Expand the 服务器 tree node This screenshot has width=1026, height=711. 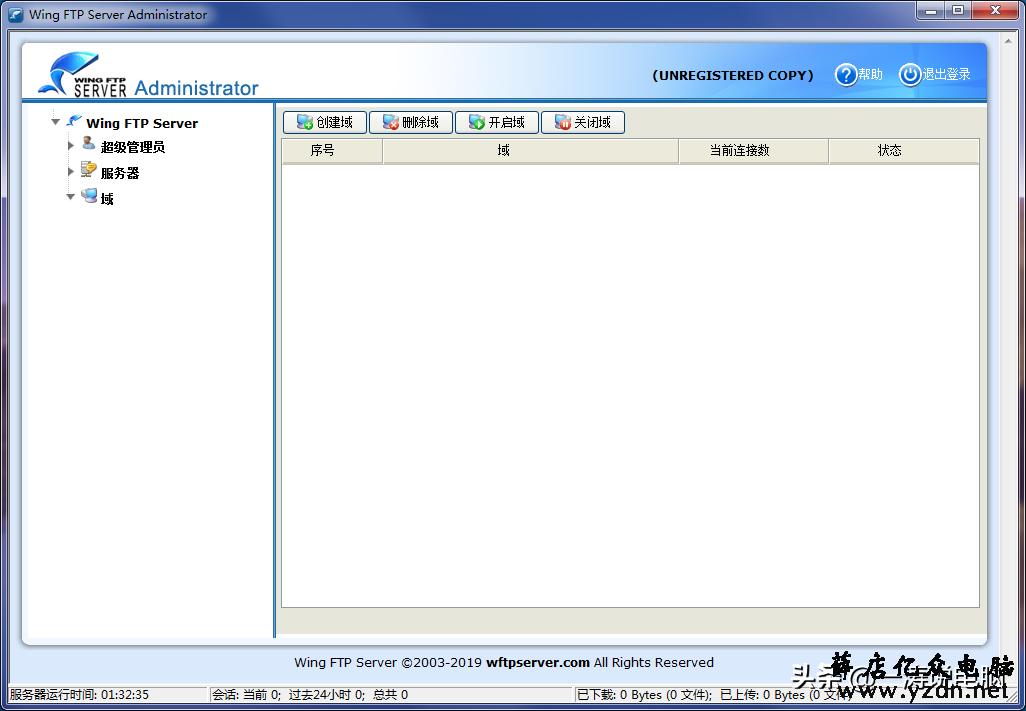71,171
